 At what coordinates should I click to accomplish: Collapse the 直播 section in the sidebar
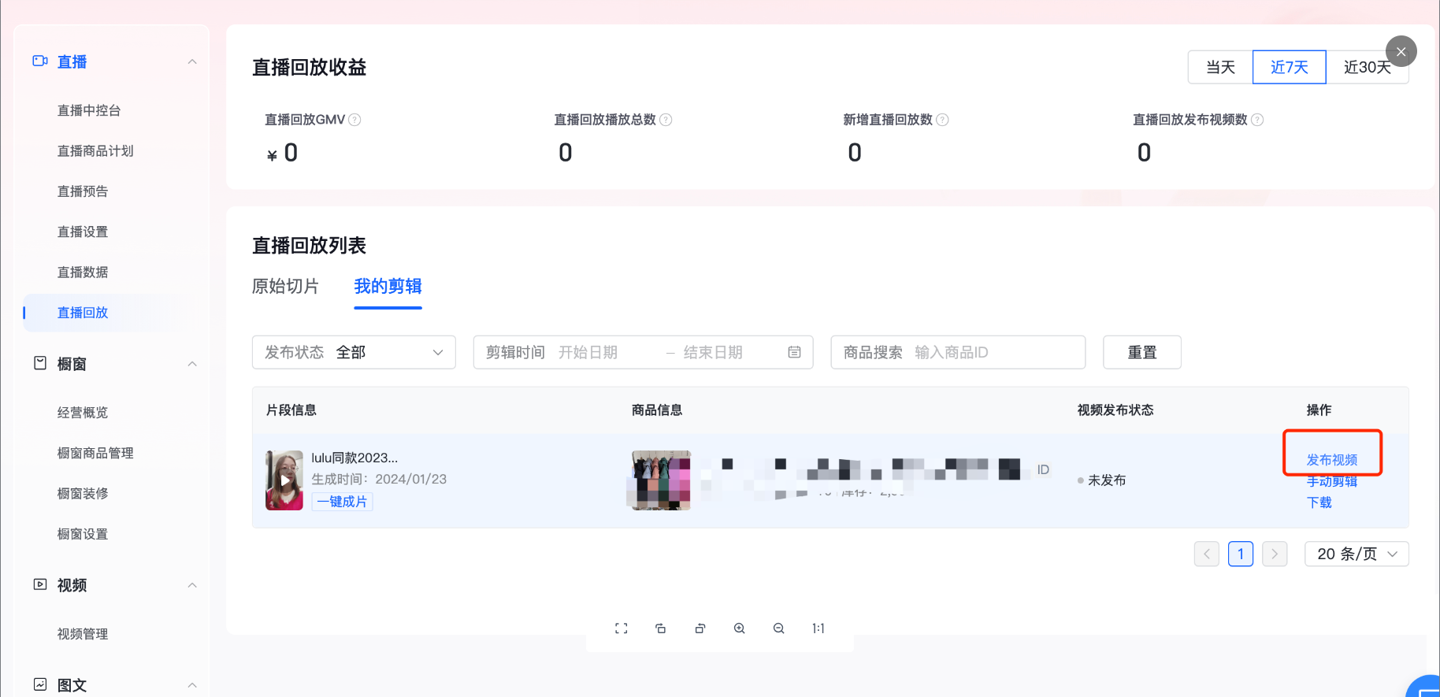(191, 61)
